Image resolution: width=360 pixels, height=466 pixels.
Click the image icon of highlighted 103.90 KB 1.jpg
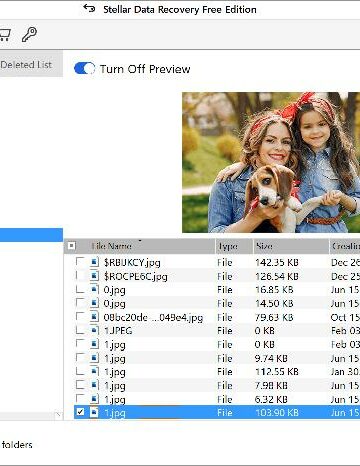[94, 413]
